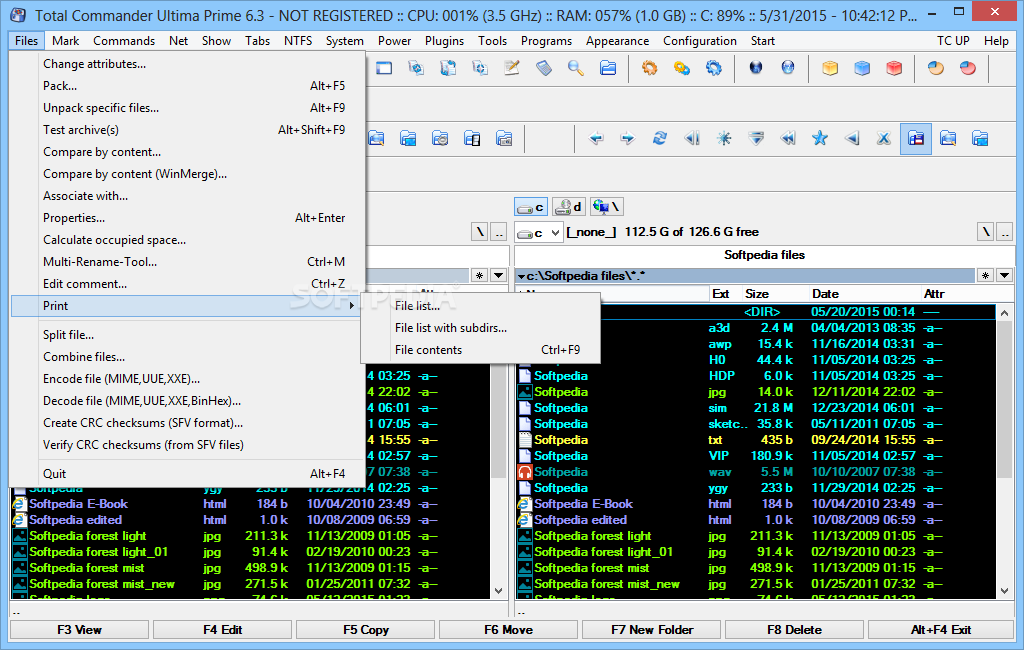Sort right panel by Ext column header
Screen dimensions: 1024x650
pos(725,294)
